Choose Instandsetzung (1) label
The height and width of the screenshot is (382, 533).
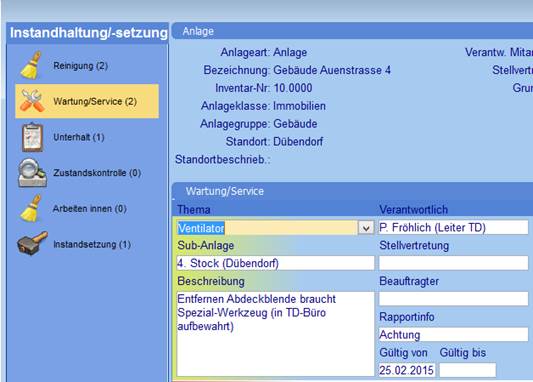click(92, 244)
